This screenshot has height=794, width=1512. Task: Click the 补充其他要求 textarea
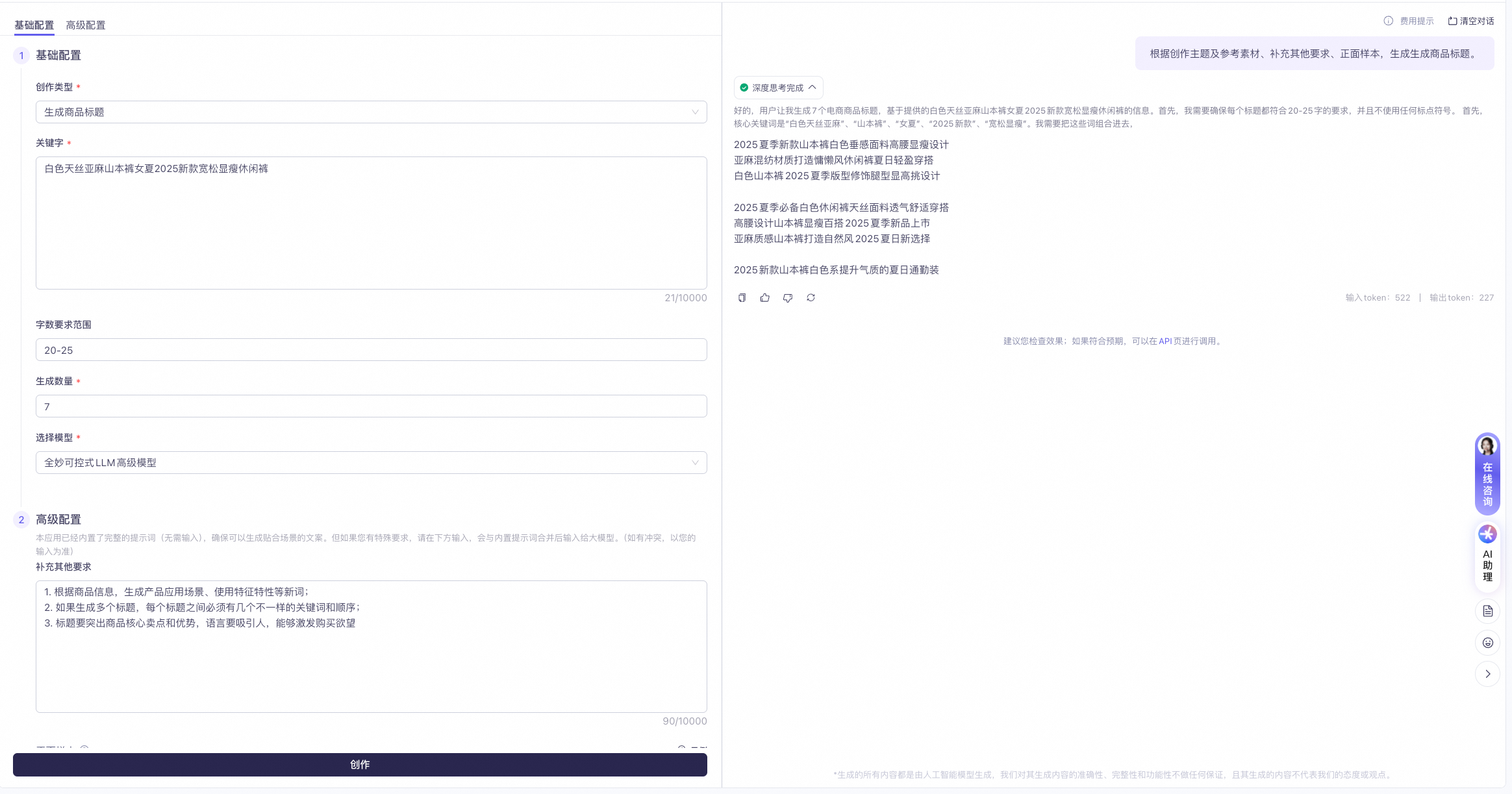371,647
